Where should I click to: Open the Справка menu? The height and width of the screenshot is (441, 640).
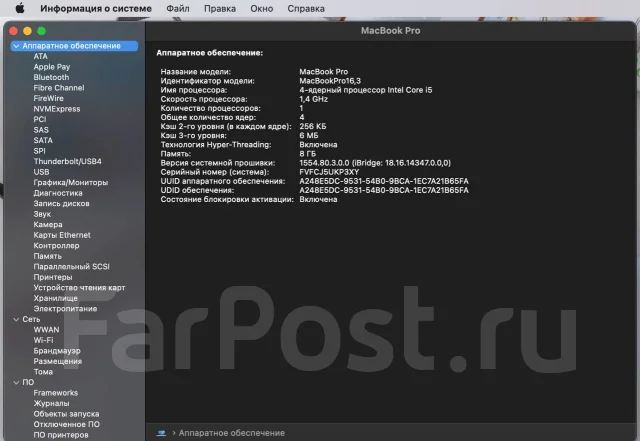point(306,9)
